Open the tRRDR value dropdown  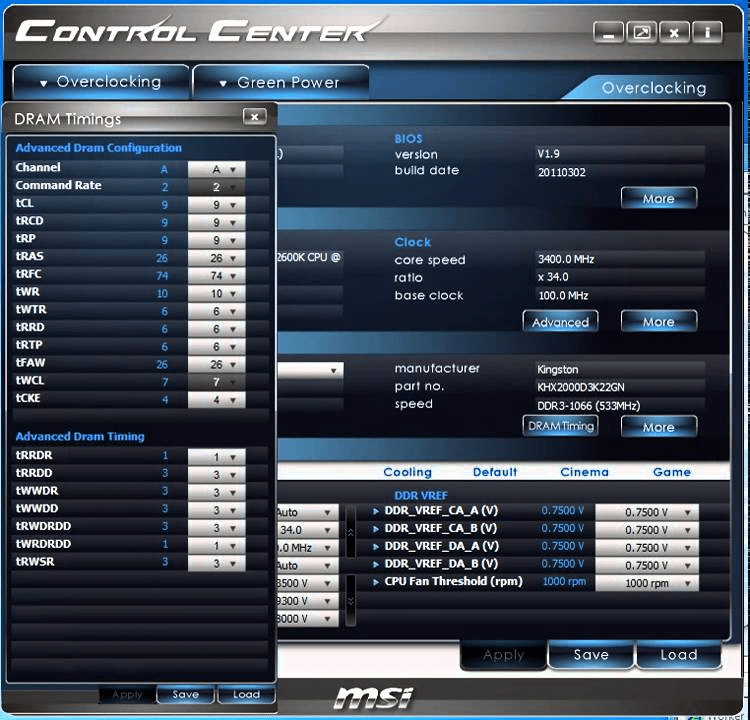point(217,457)
